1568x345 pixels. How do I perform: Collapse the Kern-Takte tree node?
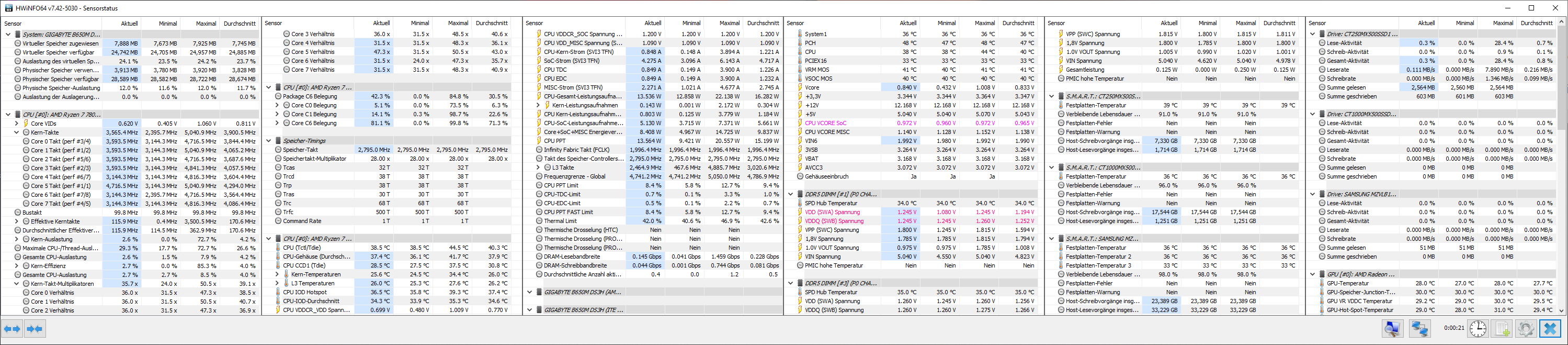(16, 132)
